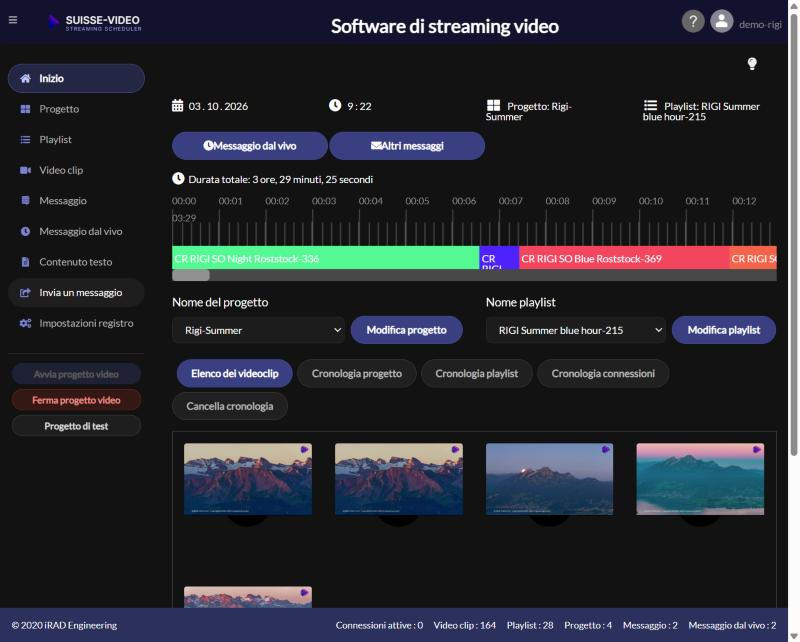Open the Messaggio sidebar item
Image resolution: width=800 pixels, height=642 pixels.
(77, 201)
